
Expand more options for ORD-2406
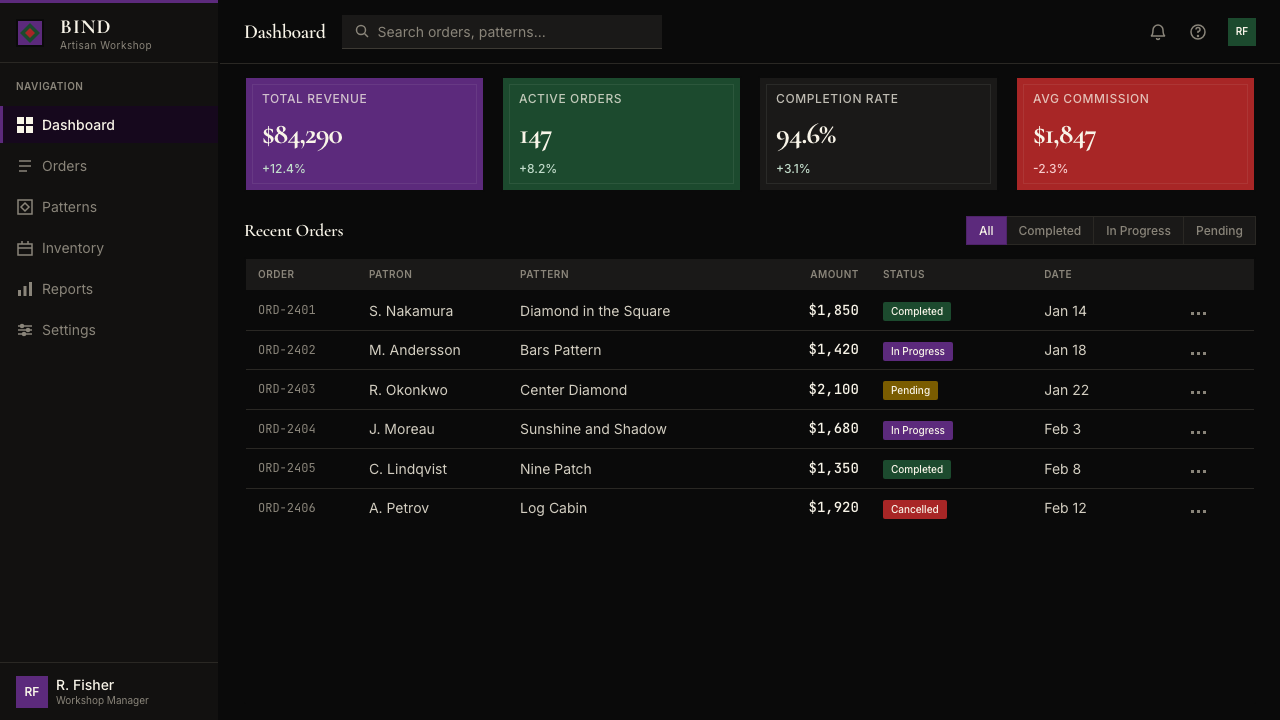pos(1198,510)
